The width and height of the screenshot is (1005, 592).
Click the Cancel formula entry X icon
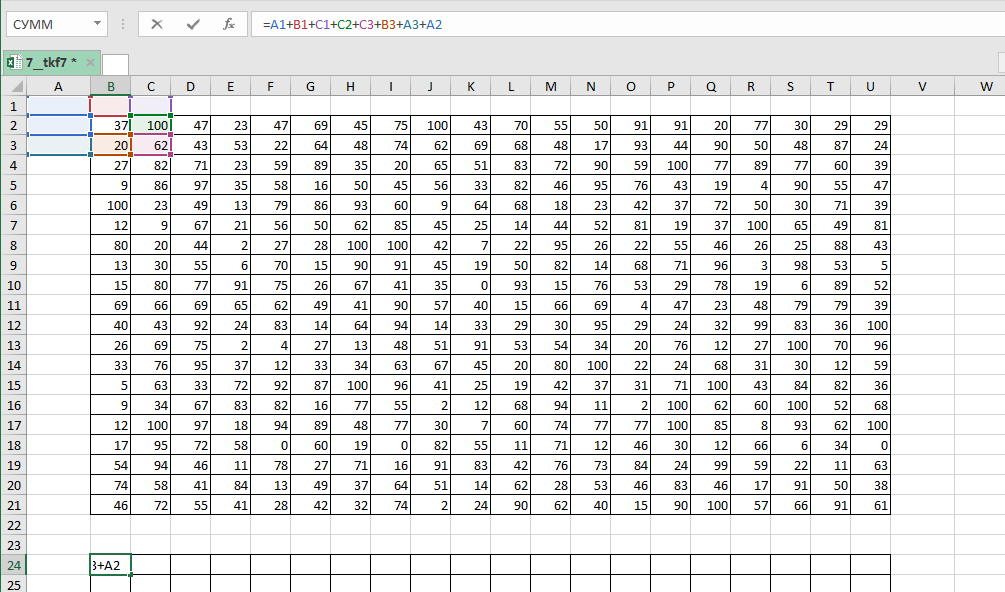[157, 24]
